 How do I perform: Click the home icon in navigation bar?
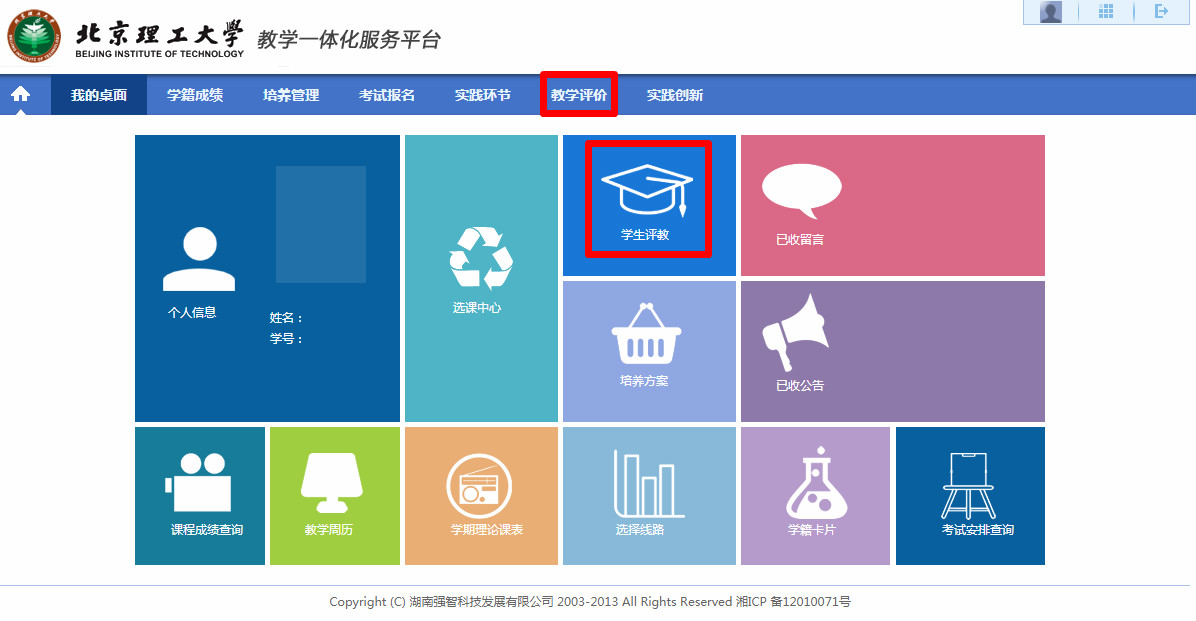pyautogui.click(x=21, y=94)
